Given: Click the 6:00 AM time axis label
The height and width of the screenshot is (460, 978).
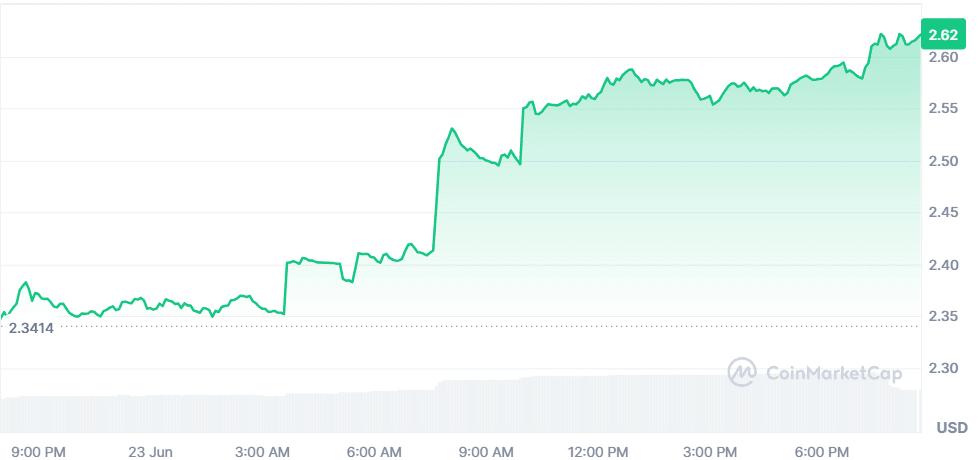Looking at the screenshot, I should pos(376,450).
